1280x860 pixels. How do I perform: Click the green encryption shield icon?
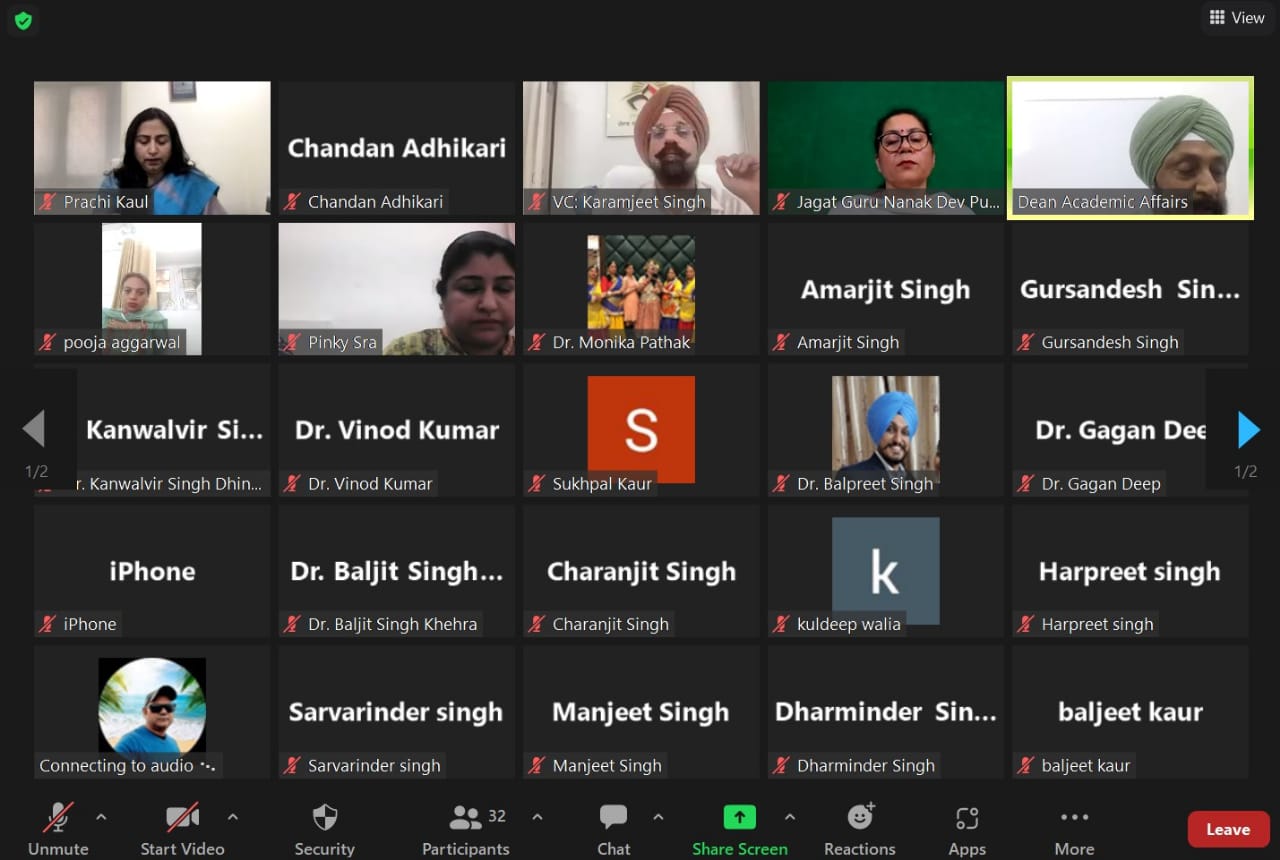pyautogui.click(x=23, y=20)
